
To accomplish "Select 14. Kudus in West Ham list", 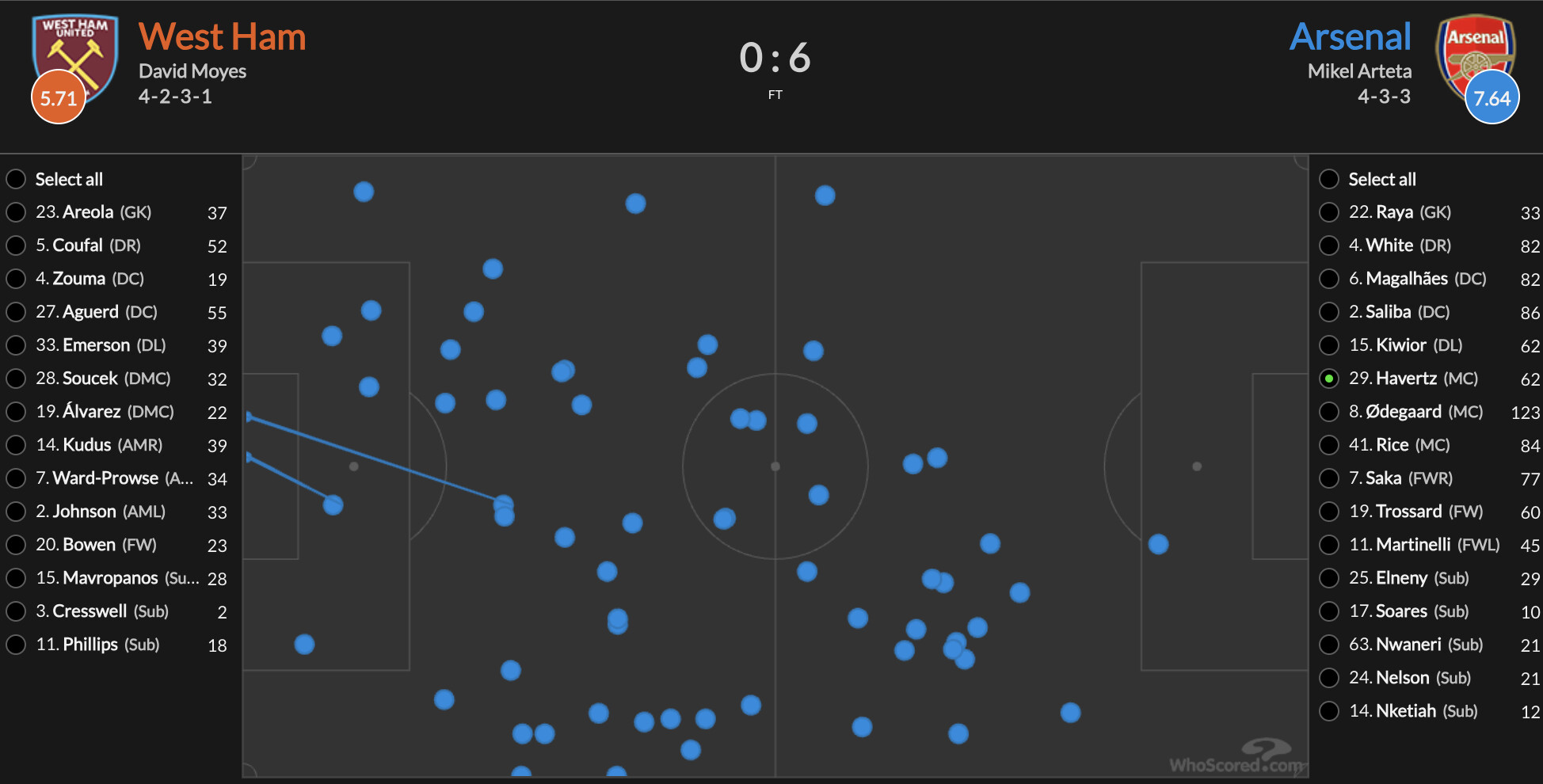I will [16, 445].
